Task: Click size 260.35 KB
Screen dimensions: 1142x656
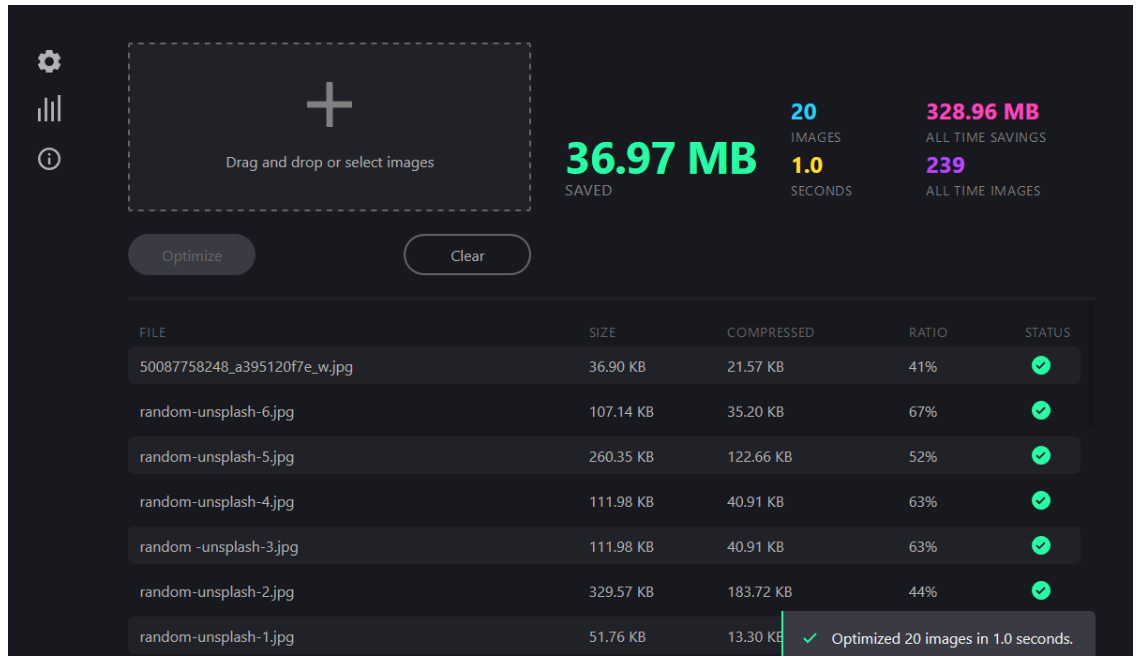Action: (621, 457)
